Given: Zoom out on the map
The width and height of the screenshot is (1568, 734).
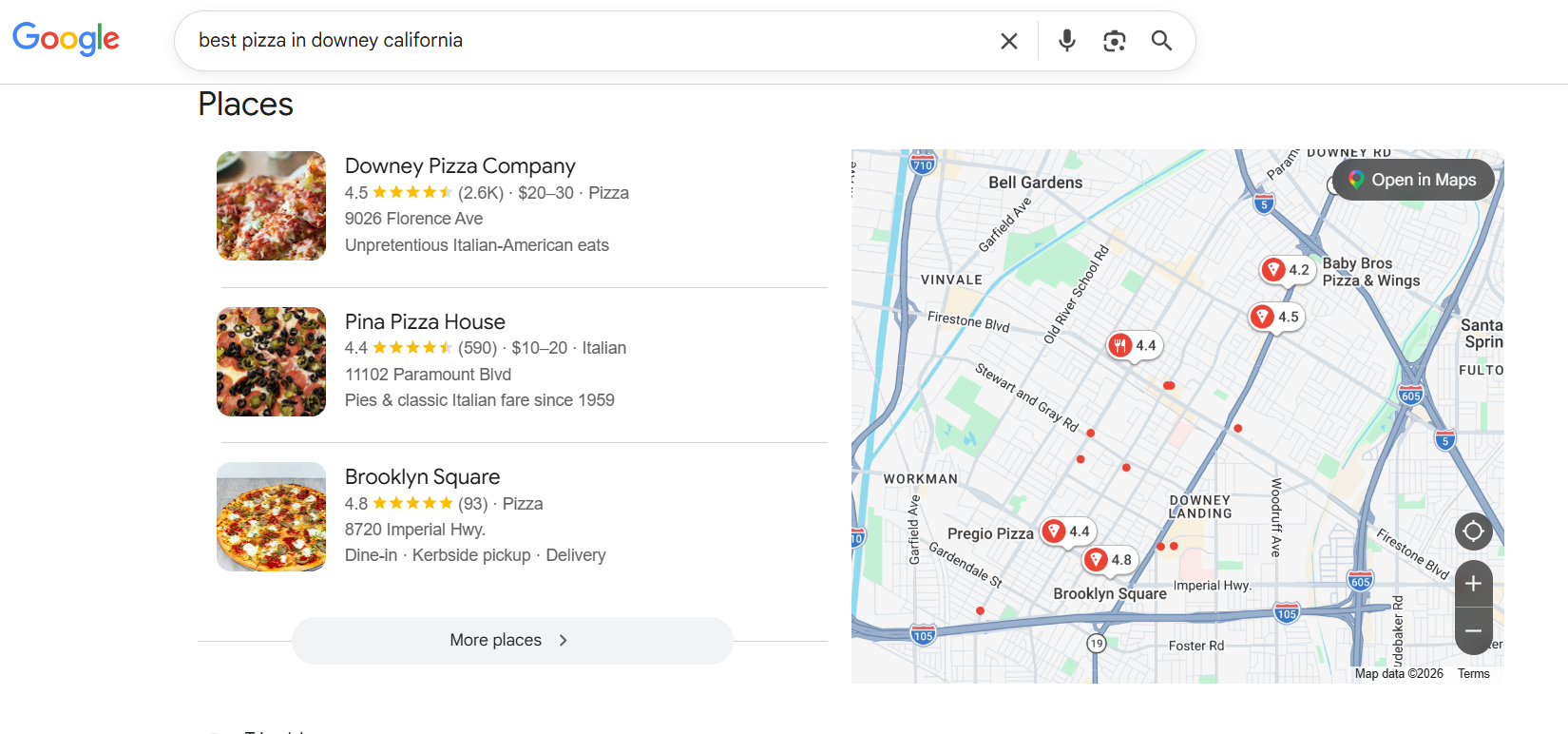Looking at the screenshot, I should [x=1473, y=630].
